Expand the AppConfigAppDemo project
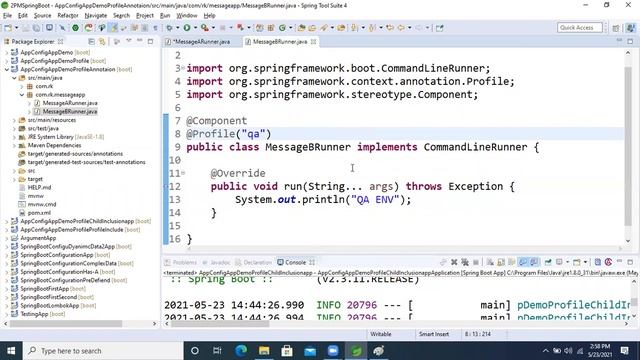640x360 pixels. pyautogui.click(x=7, y=52)
